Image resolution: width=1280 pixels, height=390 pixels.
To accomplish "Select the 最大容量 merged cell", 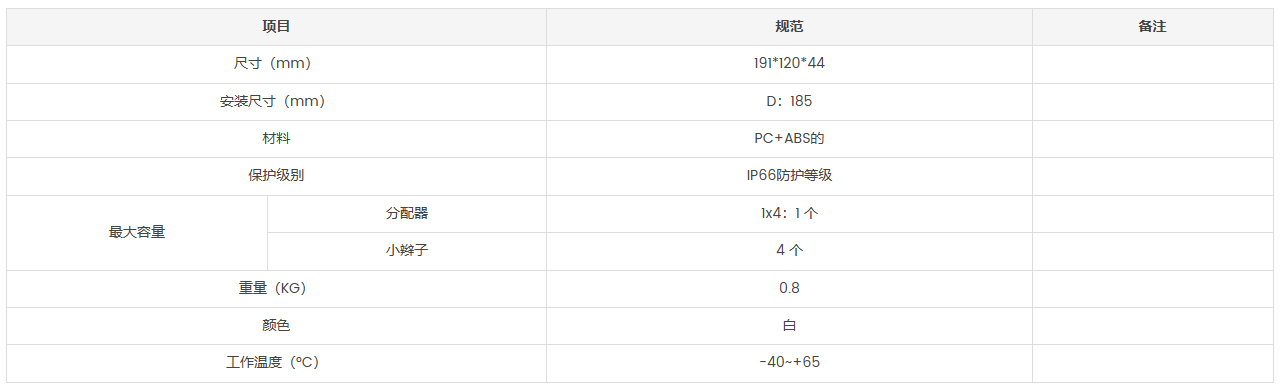I will pyautogui.click(x=137, y=233).
